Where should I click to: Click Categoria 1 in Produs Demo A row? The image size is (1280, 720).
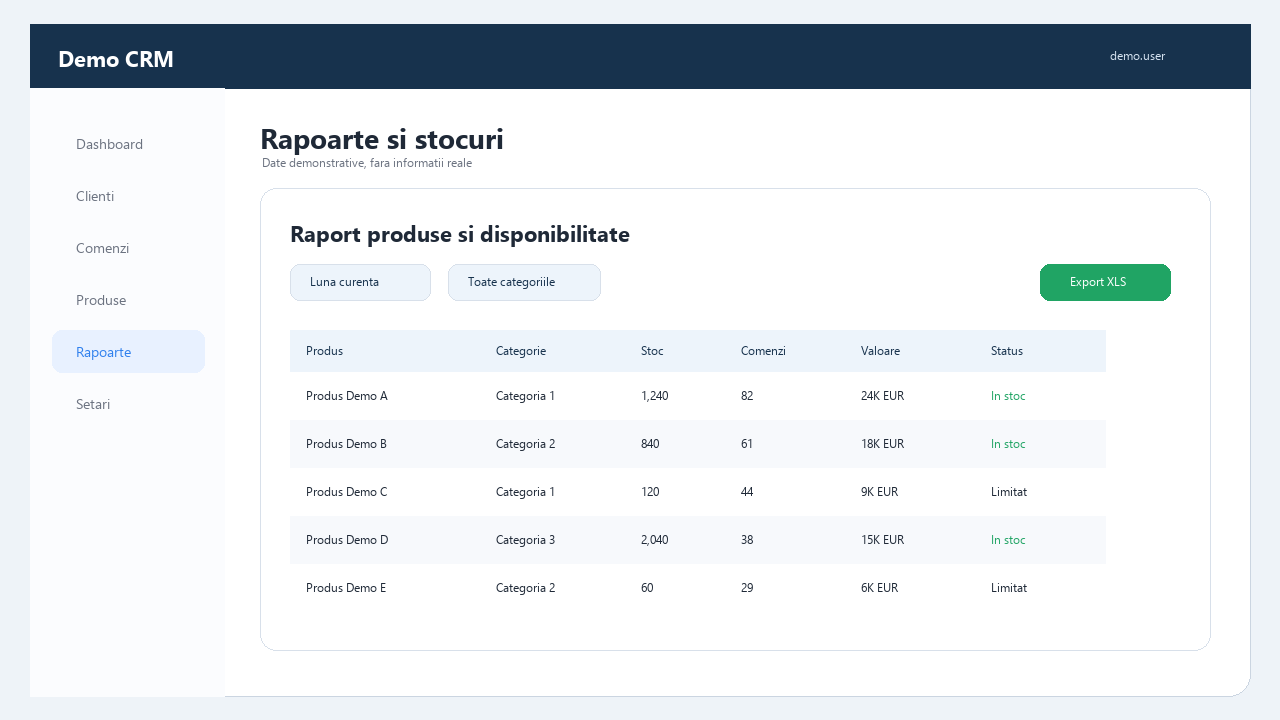point(525,396)
